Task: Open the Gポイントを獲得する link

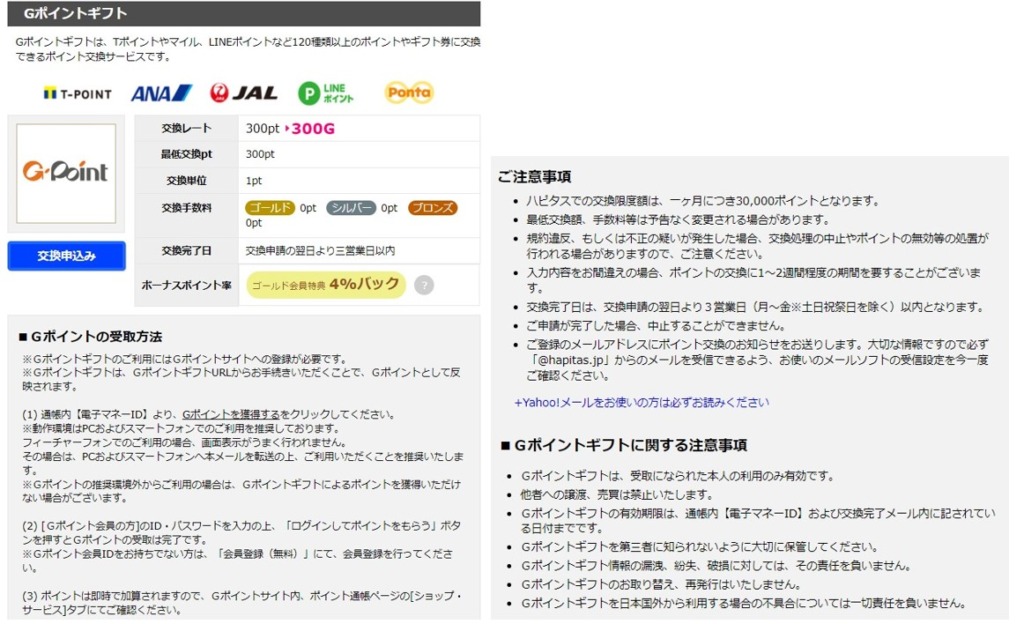Action: (x=231, y=414)
